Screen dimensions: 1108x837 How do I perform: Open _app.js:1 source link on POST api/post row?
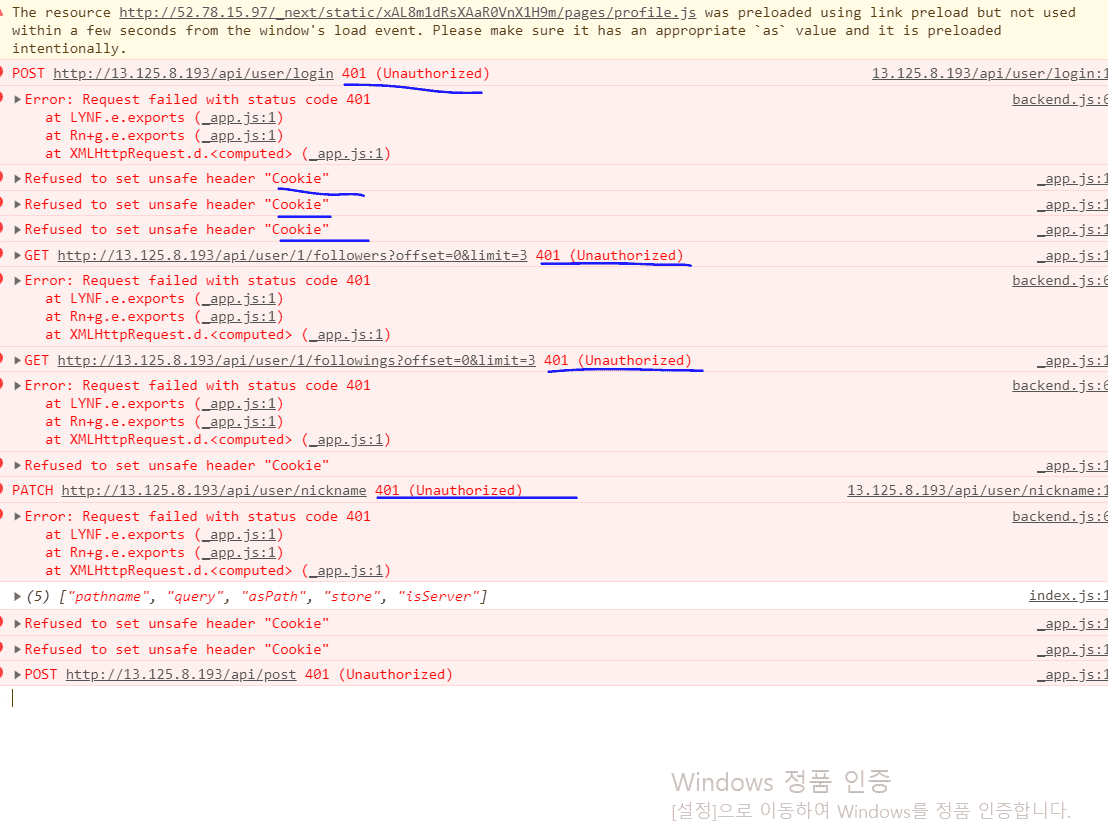click(1072, 675)
